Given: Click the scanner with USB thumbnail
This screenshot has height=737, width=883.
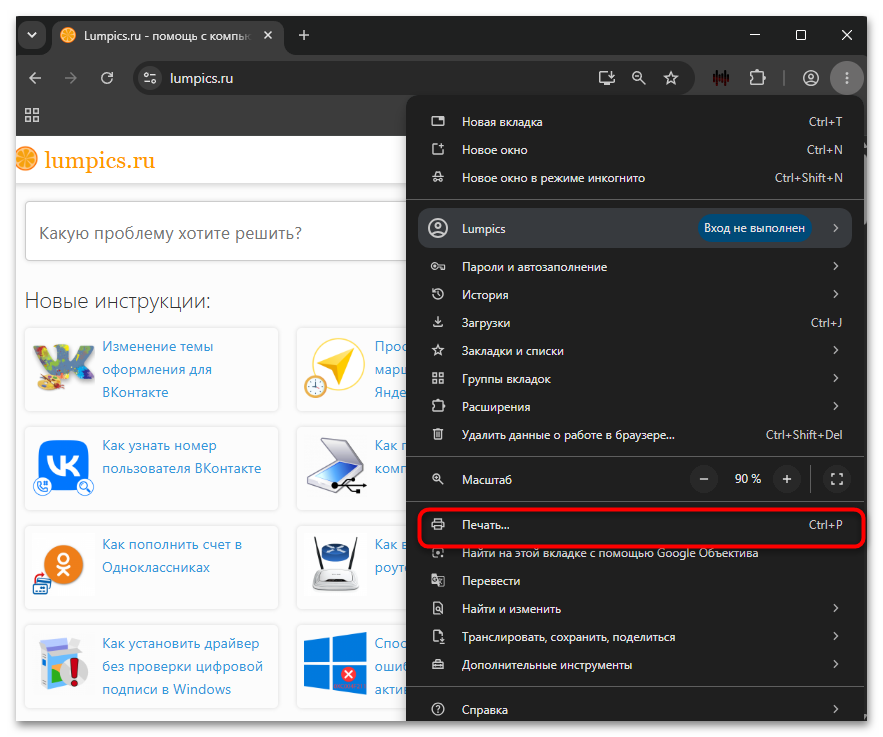Looking at the screenshot, I should pyautogui.click(x=337, y=465).
